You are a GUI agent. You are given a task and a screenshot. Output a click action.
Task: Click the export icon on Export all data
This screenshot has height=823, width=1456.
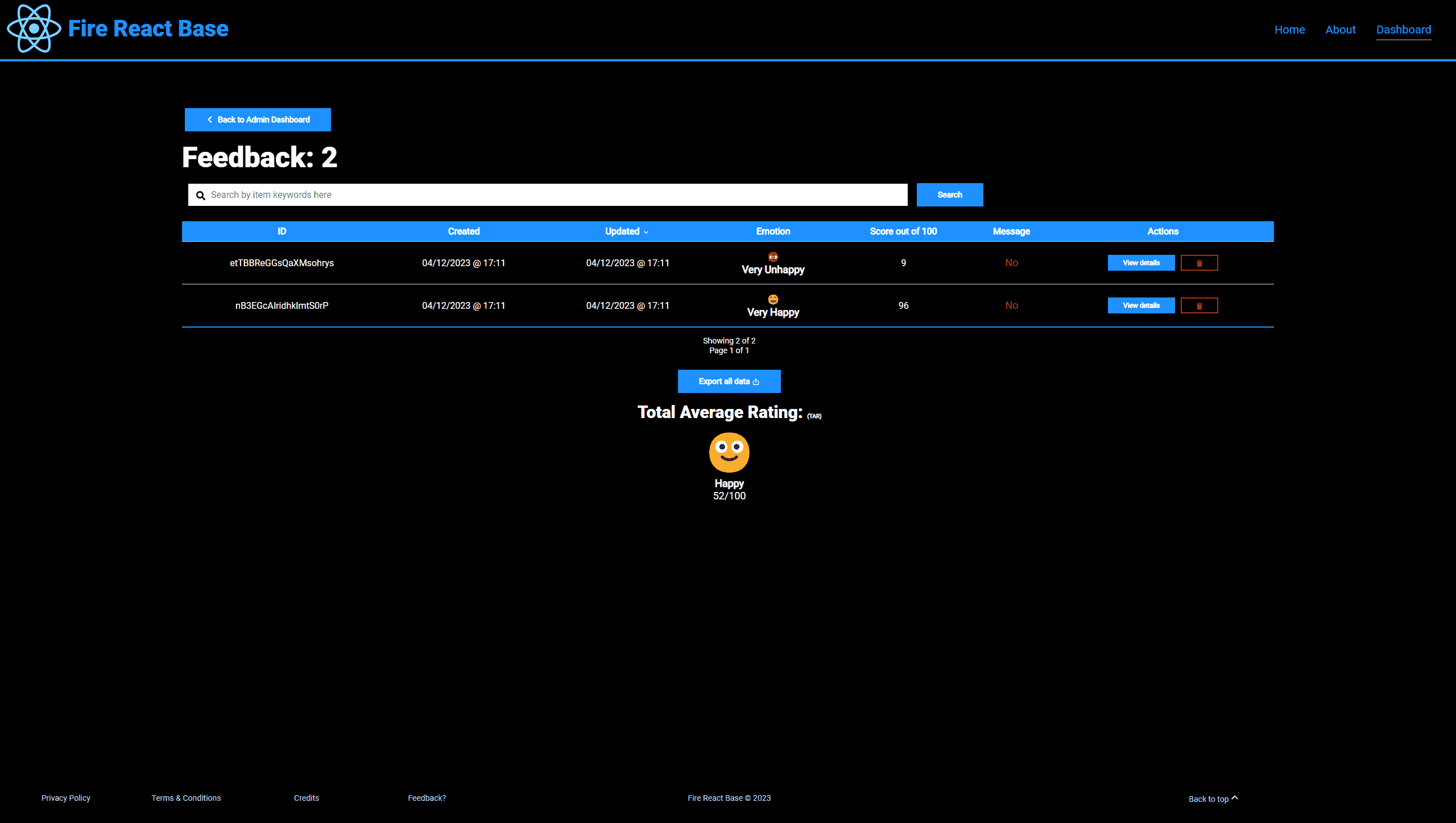coord(757,381)
